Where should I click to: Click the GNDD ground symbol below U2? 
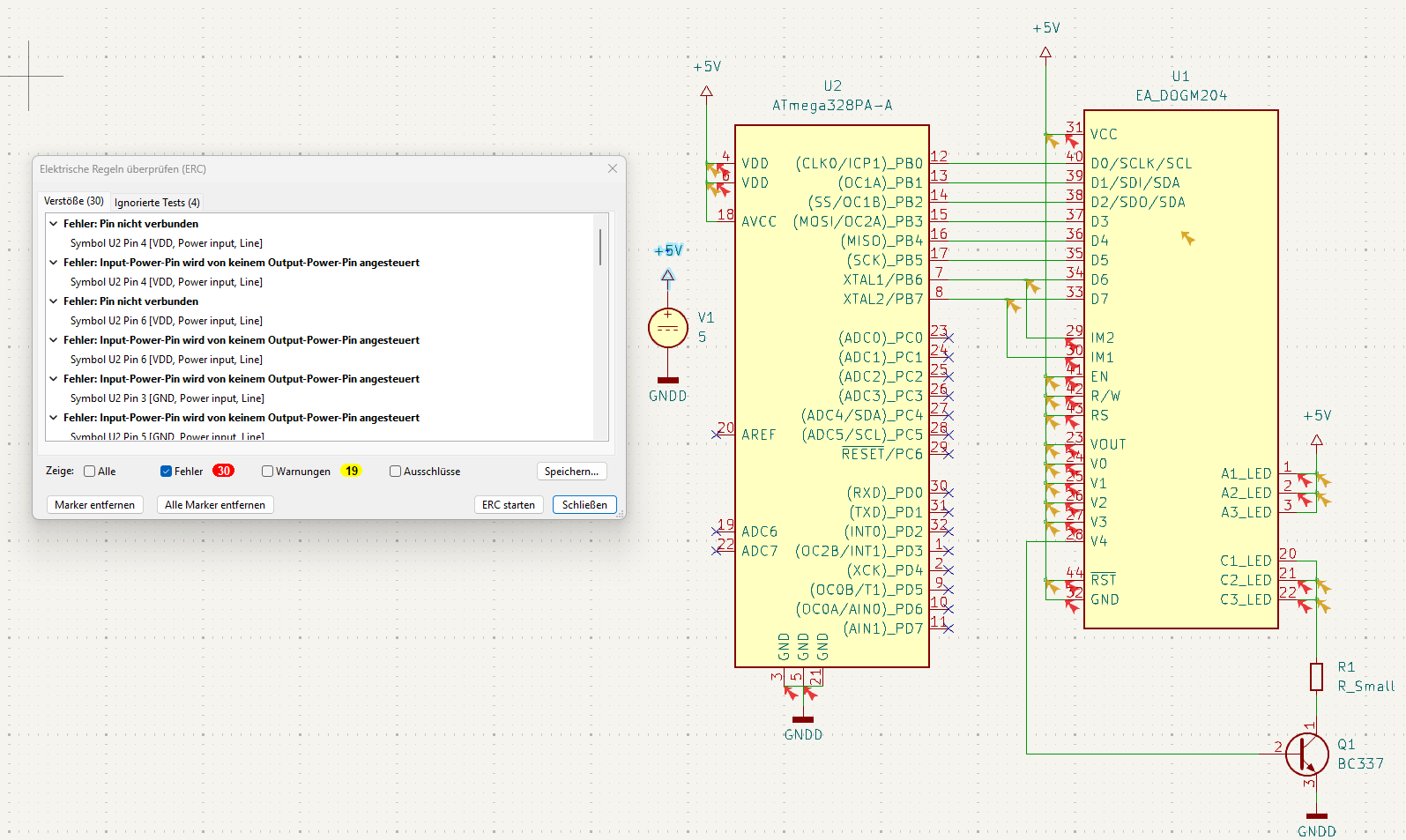pos(803,721)
